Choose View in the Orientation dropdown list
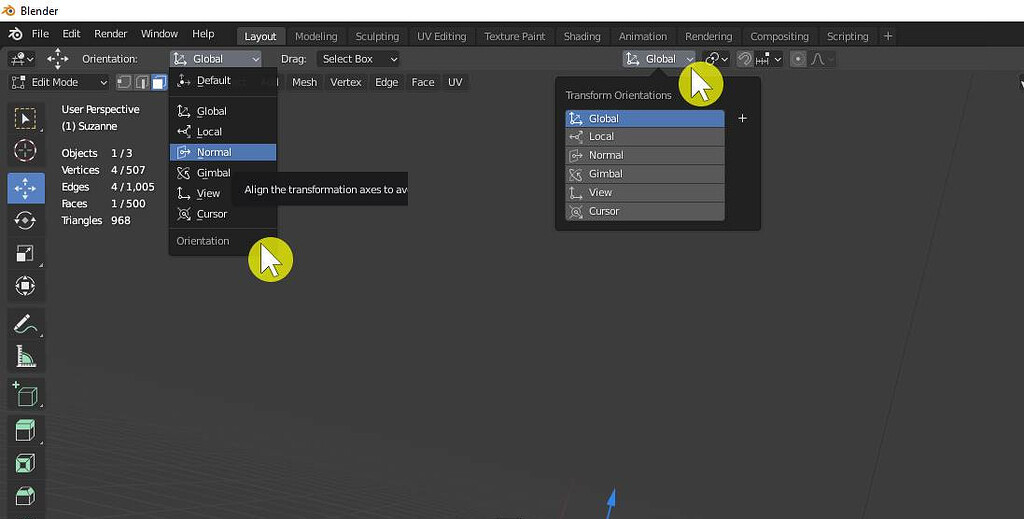The width and height of the screenshot is (1024, 519). pyautogui.click(x=223, y=193)
